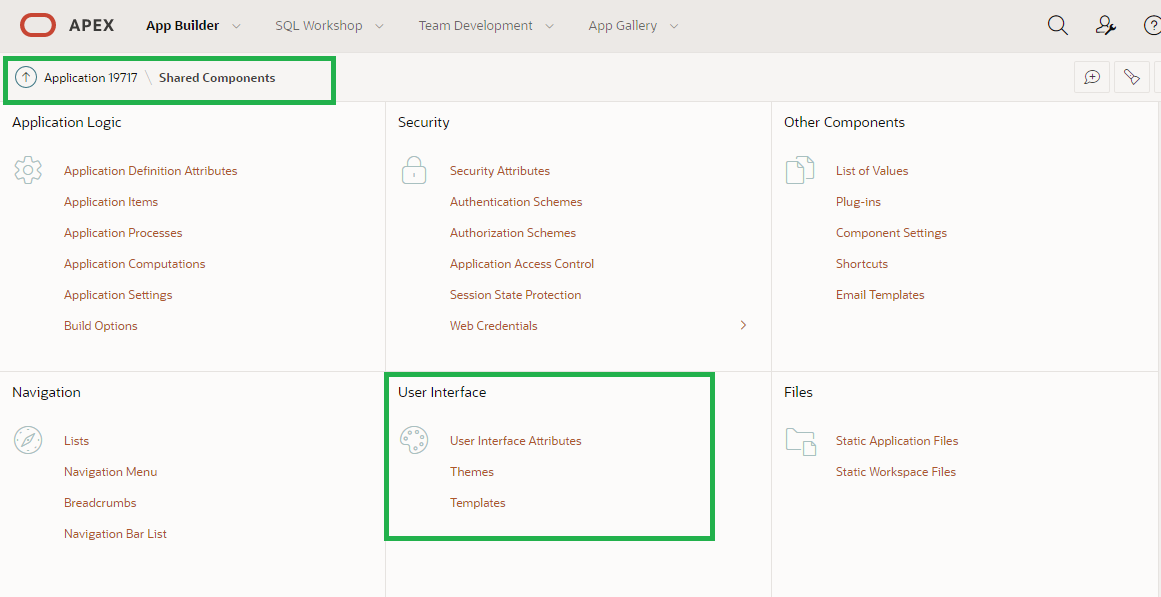Viewport: 1161px width, 597px height.
Task: Open Help via the question mark icon
Action: pos(1150,25)
